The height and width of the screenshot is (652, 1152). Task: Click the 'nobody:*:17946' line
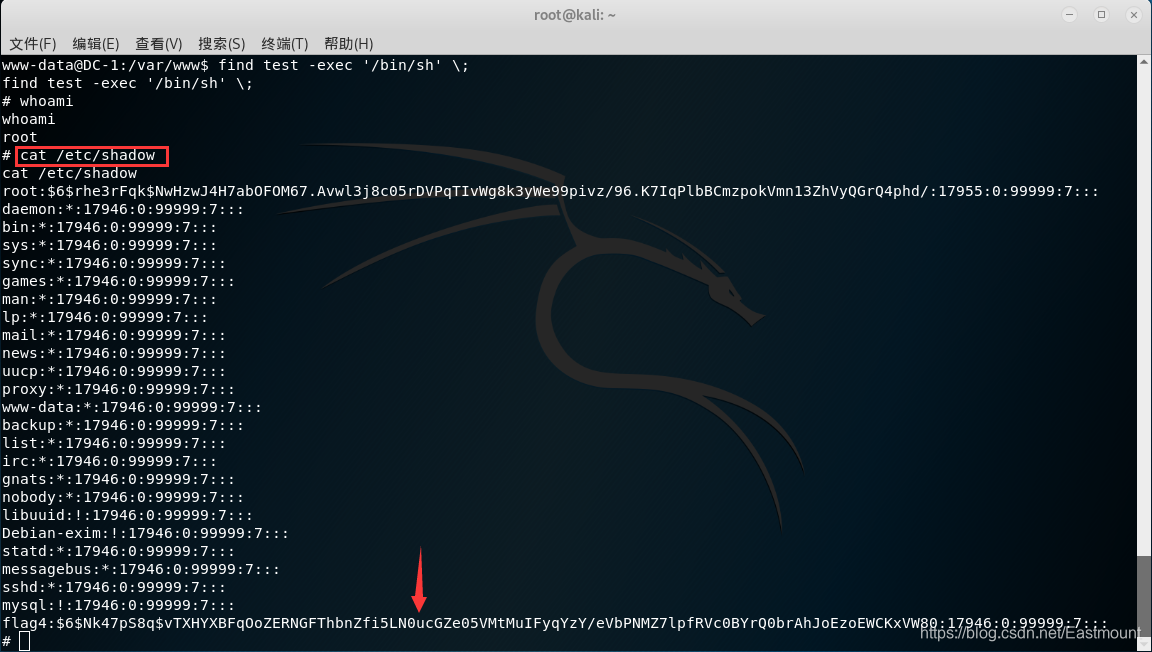point(123,497)
